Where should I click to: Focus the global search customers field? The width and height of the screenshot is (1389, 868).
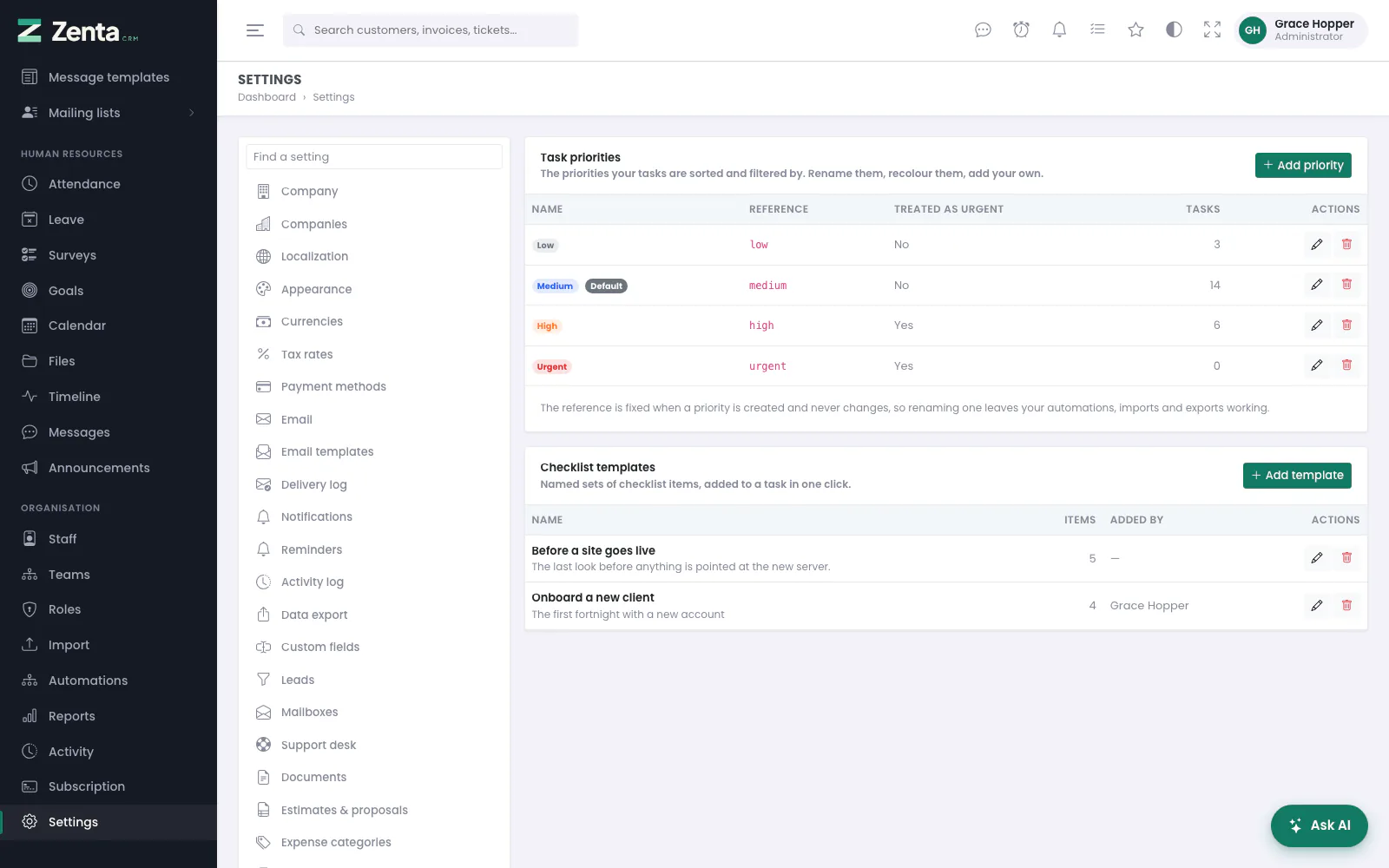(x=431, y=30)
